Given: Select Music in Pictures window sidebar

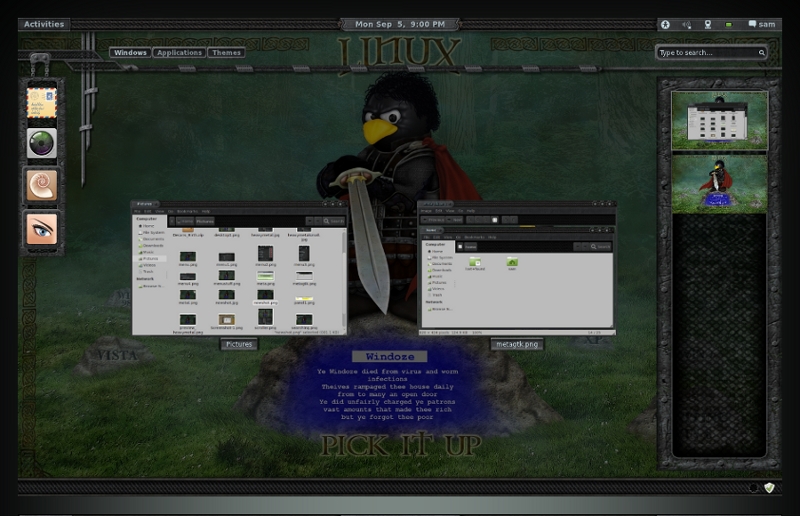Looking at the screenshot, I should click(147, 252).
